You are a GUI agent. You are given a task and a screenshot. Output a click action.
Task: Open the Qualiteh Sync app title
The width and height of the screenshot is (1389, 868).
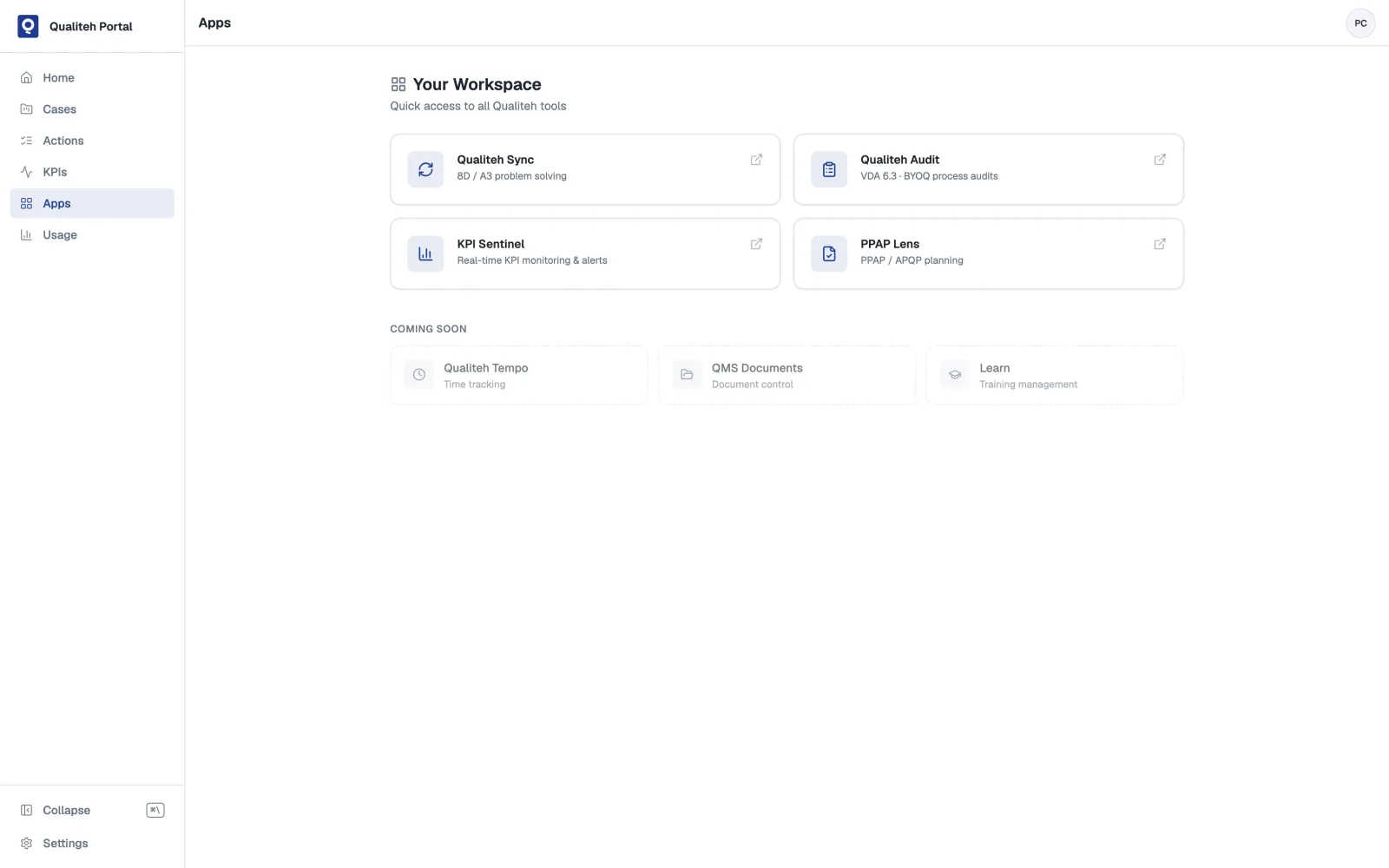pos(495,160)
